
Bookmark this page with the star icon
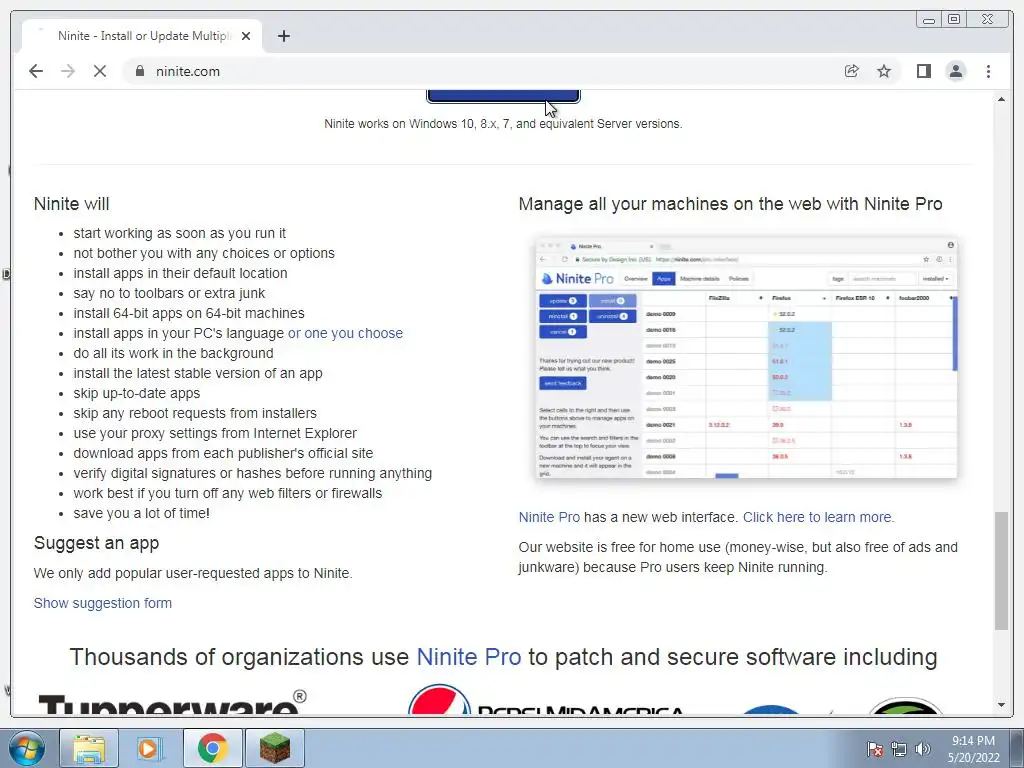[884, 71]
